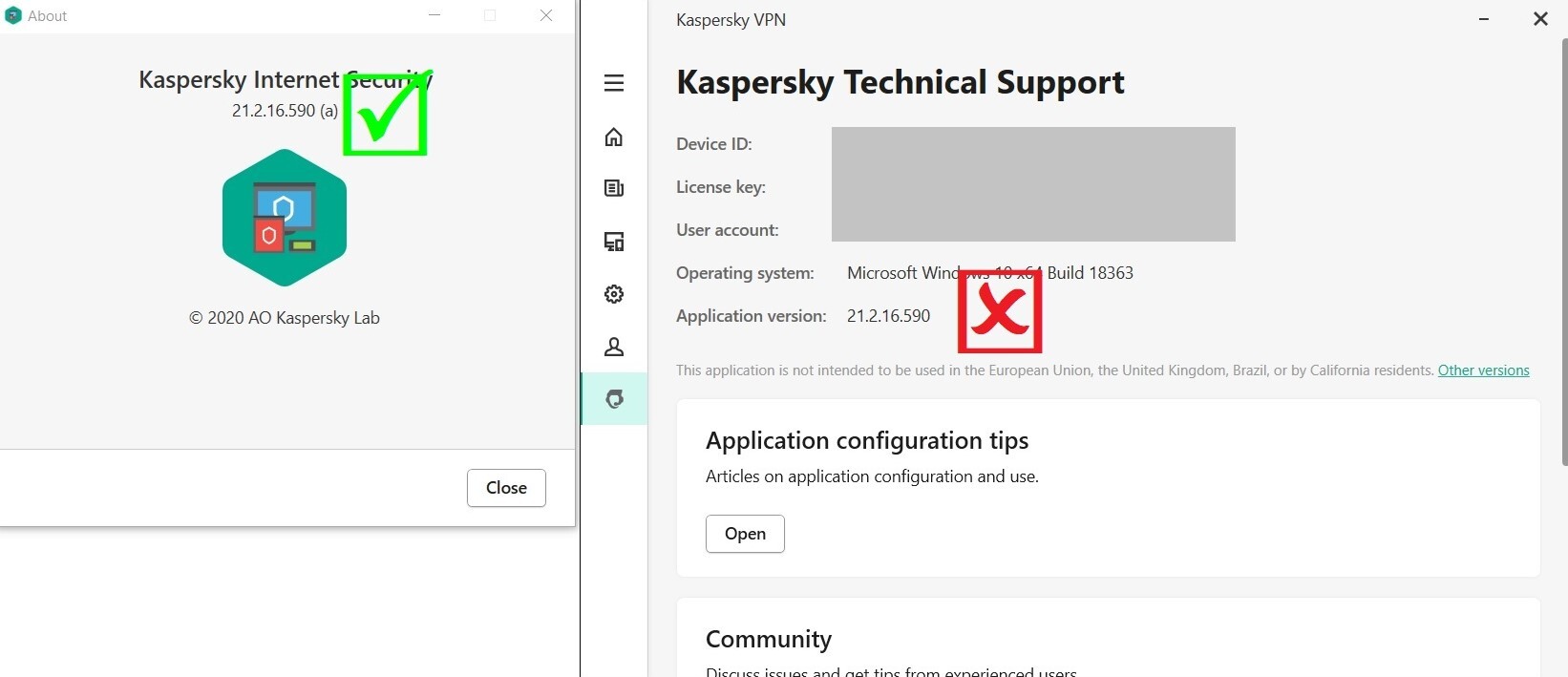Click the Kaspersky Internet Security hexagon logo
This screenshot has width=1568, height=677.
(285, 218)
